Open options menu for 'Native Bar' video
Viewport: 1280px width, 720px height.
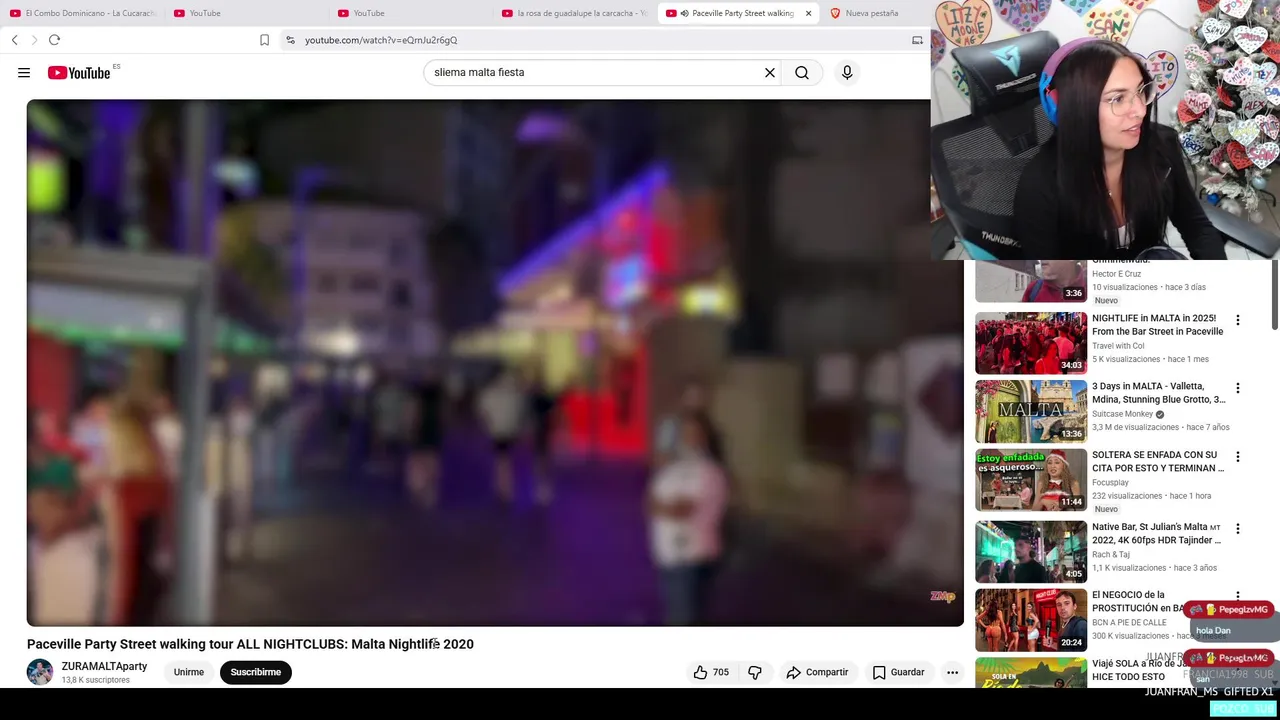pyautogui.click(x=1238, y=528)
